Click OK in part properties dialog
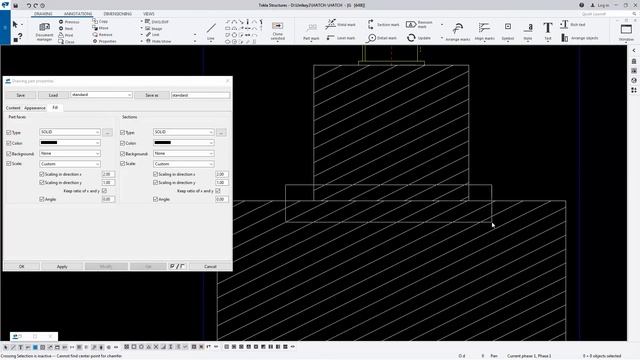The height and width of the screenshot is (360, 640). [x=22, y=267]
